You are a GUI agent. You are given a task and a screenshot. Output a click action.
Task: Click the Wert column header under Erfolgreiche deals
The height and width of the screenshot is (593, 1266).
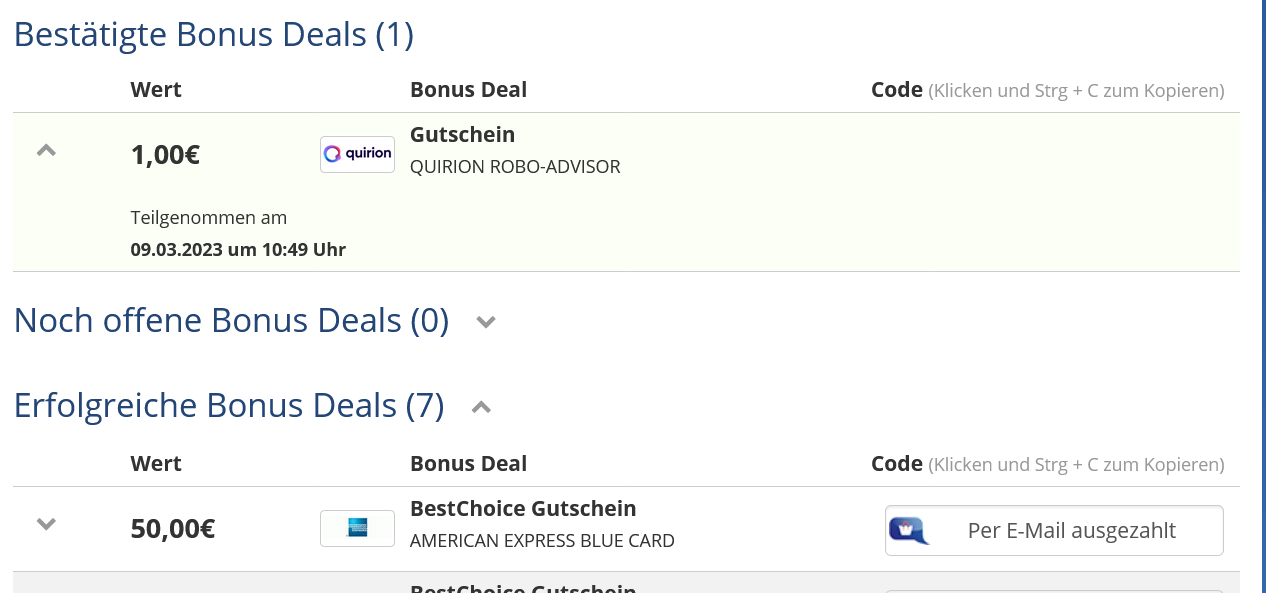pyautogui.click(x=156, y=463)
